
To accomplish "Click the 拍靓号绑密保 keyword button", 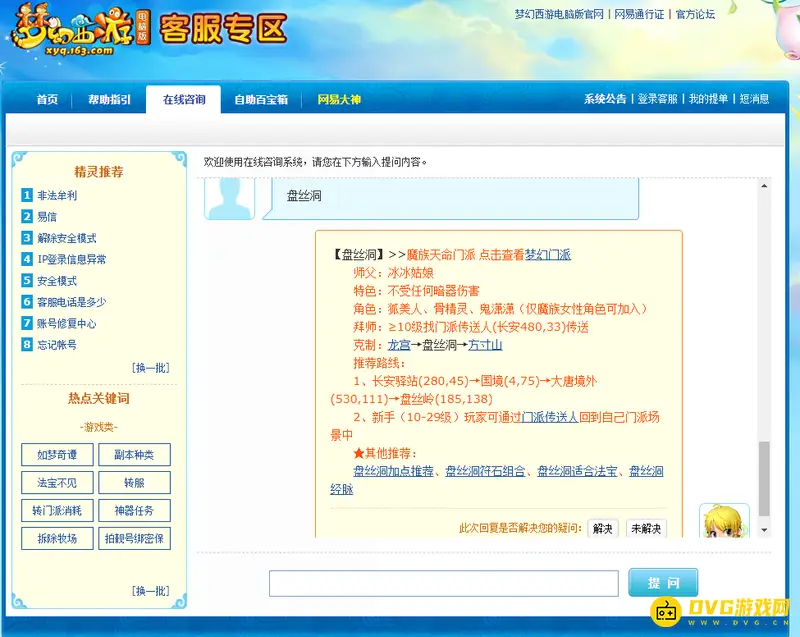I will coord(134,539).
